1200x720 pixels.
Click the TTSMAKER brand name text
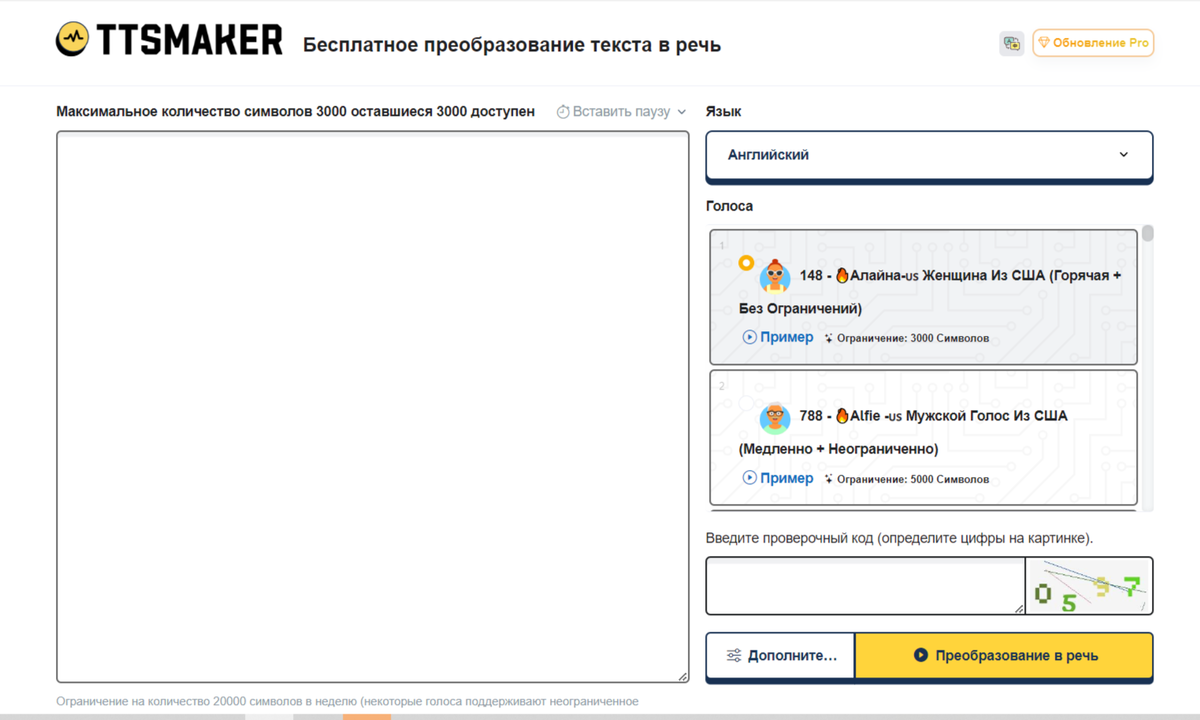[x=189, y=40]
